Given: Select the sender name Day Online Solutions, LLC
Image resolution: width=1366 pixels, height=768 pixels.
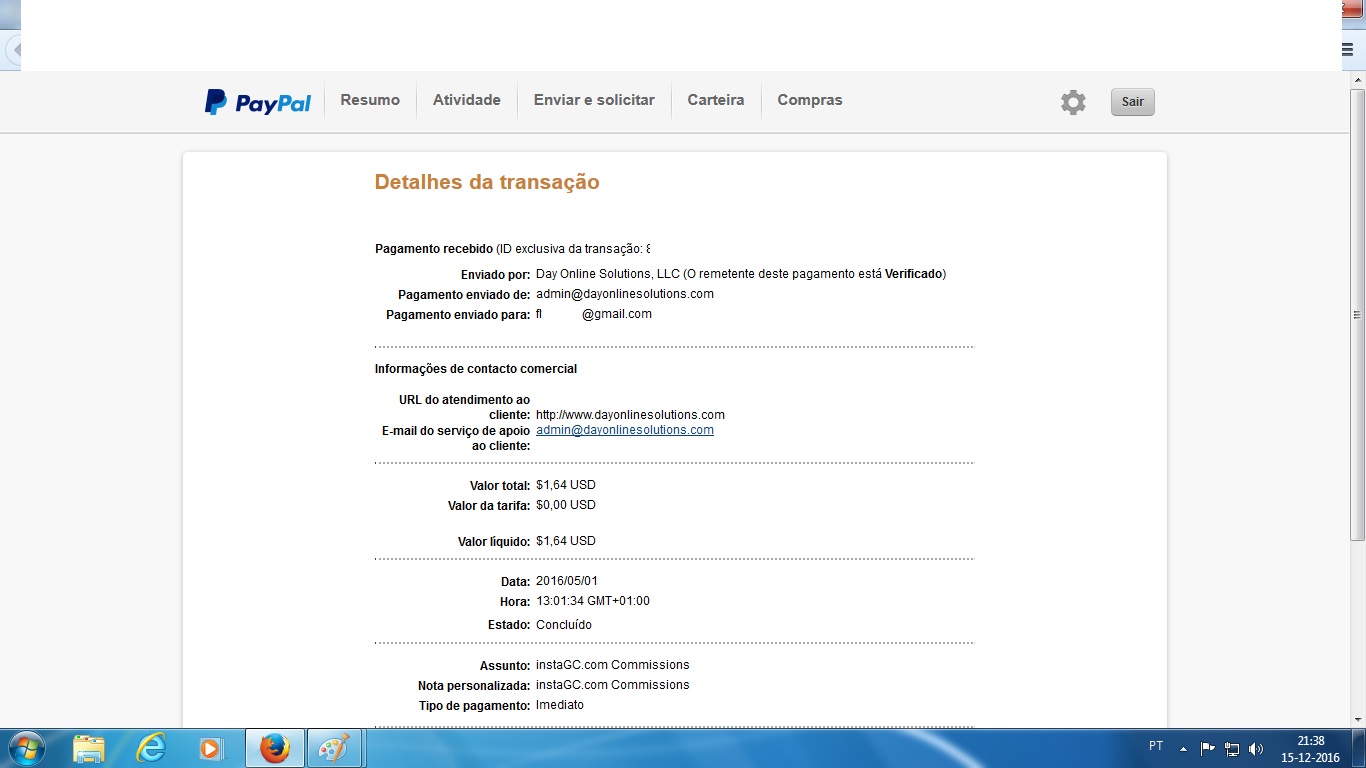Looking at the screenshot, I should click(x=608, y=274).
